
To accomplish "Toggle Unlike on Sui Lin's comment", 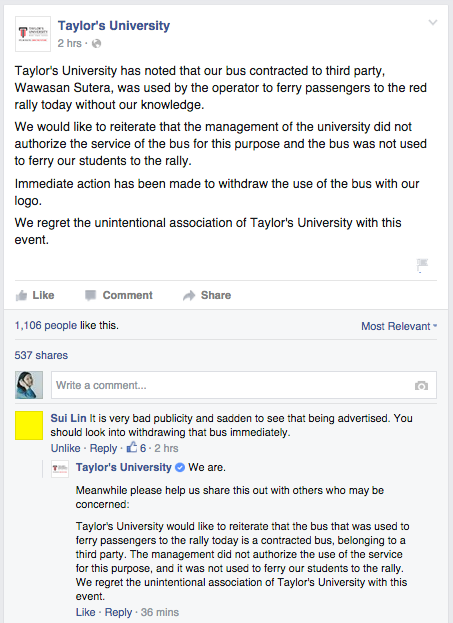I will pyautogui.click(x=66, y=448).
